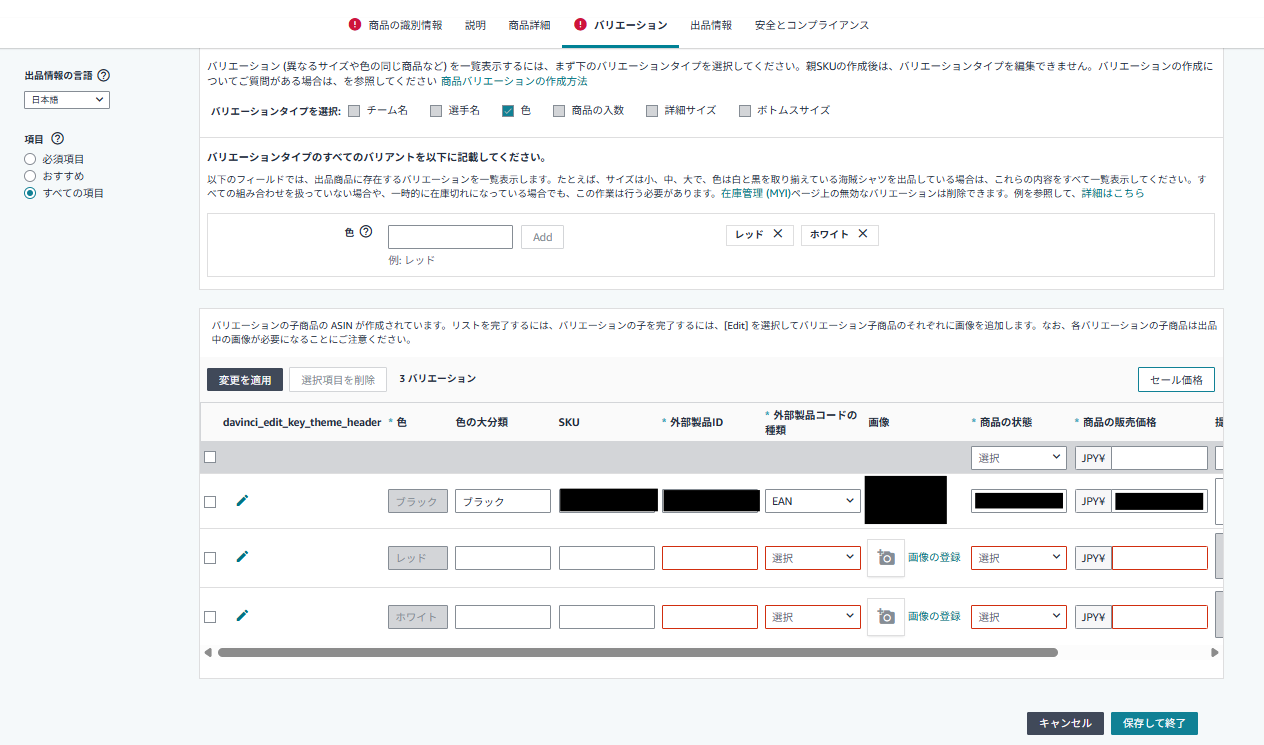Viewport: 1264px width, 745px height.
Task: Remove the レッド color tag
Action: [x=778, y=234]
